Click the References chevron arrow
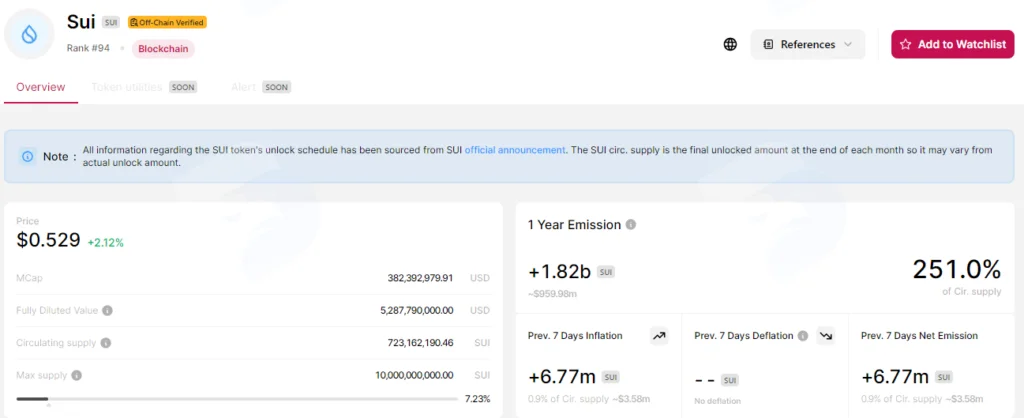The width and height of the screenshot is (1024, 418). [x=848, y=44]
